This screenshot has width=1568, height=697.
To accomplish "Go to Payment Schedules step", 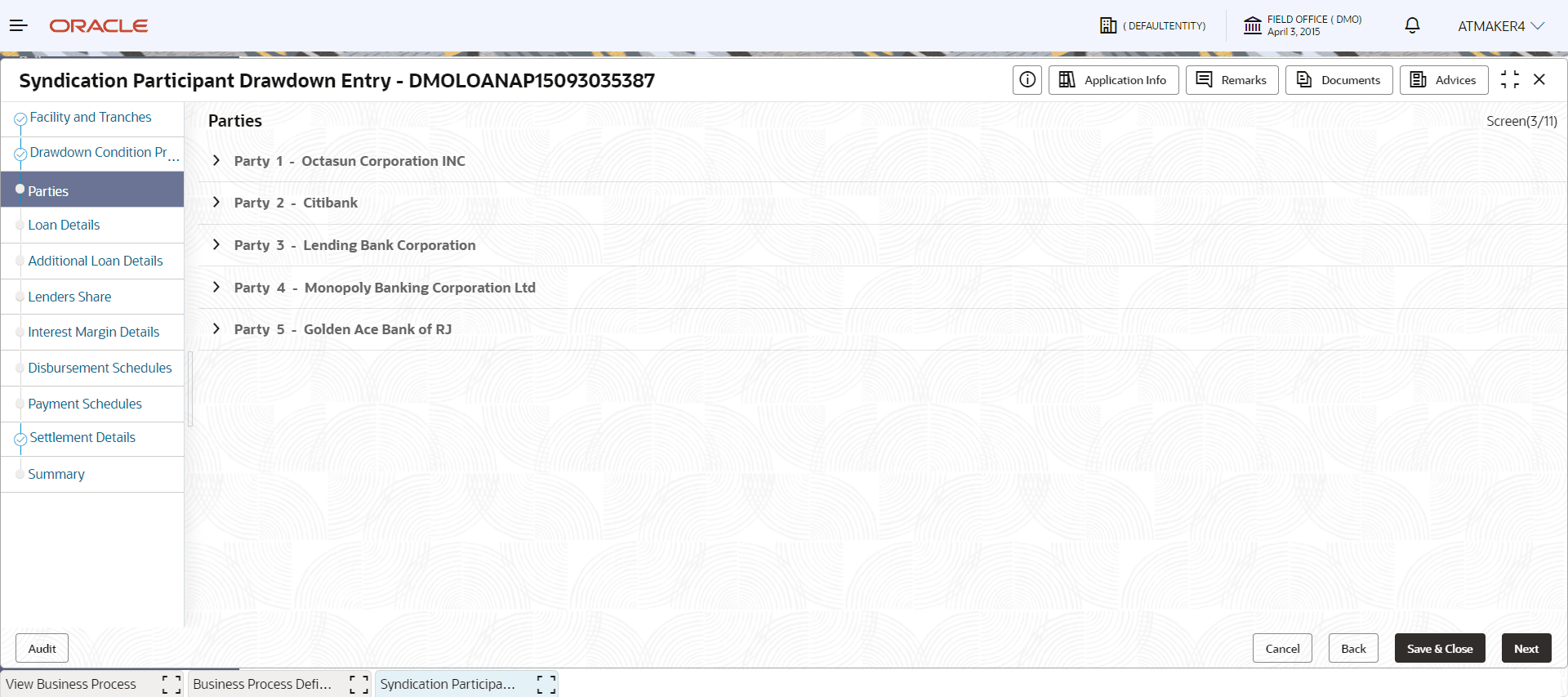I will point(91,404).
